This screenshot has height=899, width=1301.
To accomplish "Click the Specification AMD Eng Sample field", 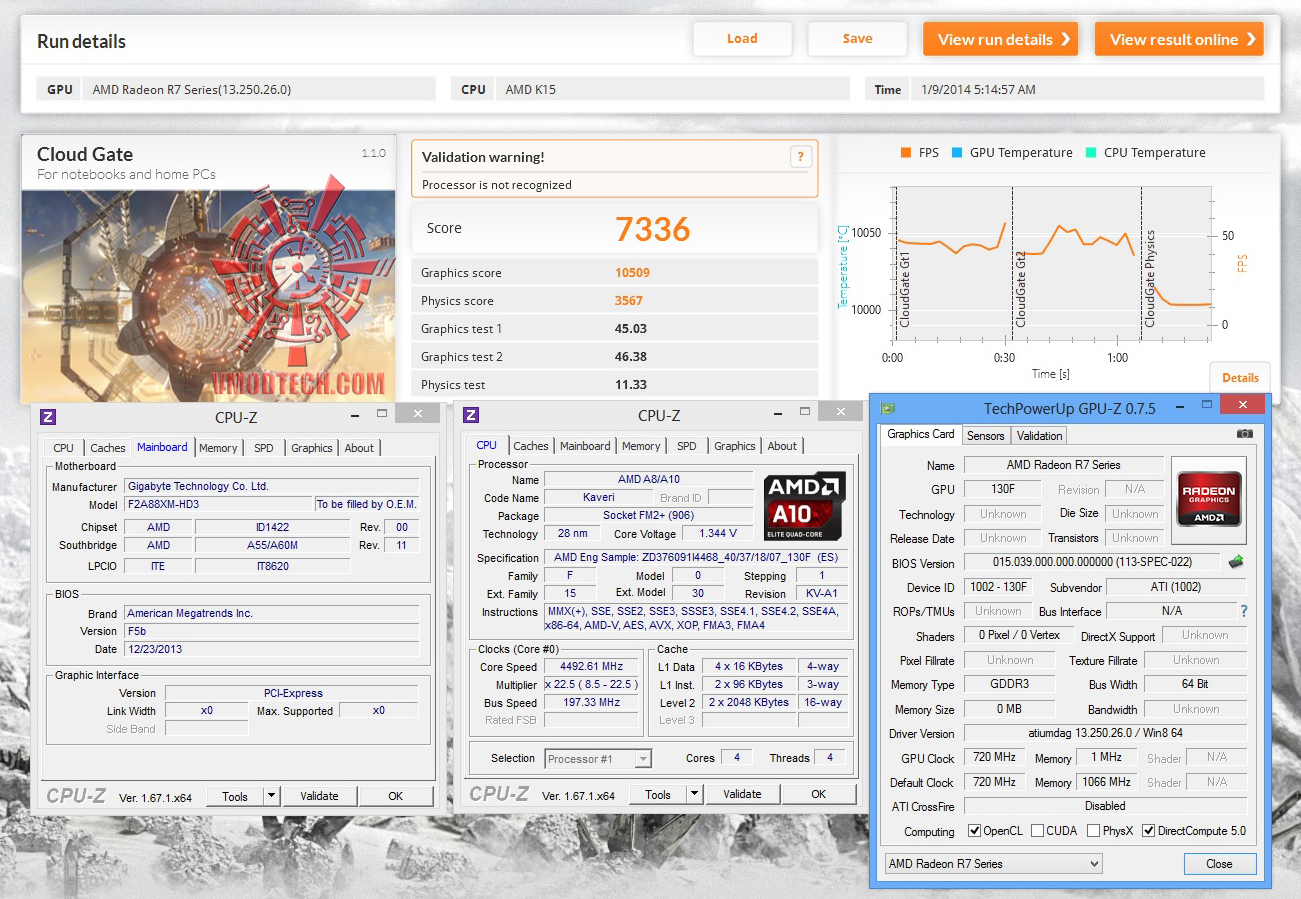I will tap(697, 558).
